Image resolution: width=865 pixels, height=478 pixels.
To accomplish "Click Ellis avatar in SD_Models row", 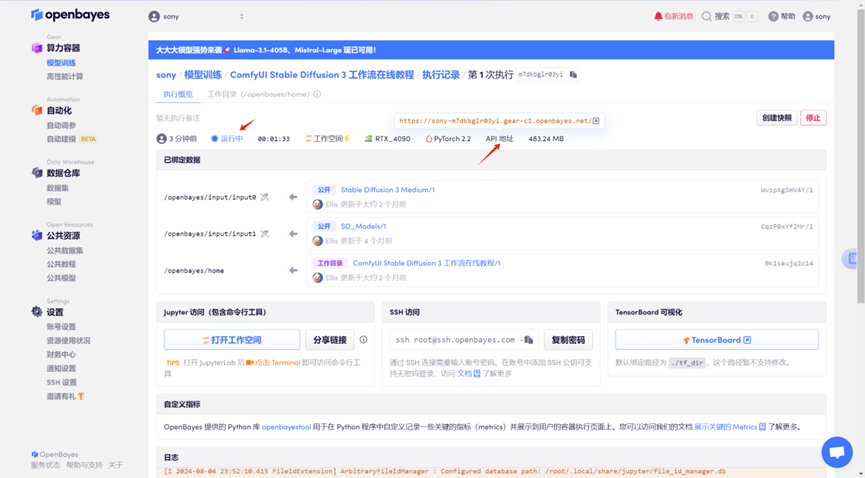I will click(318, 241).
